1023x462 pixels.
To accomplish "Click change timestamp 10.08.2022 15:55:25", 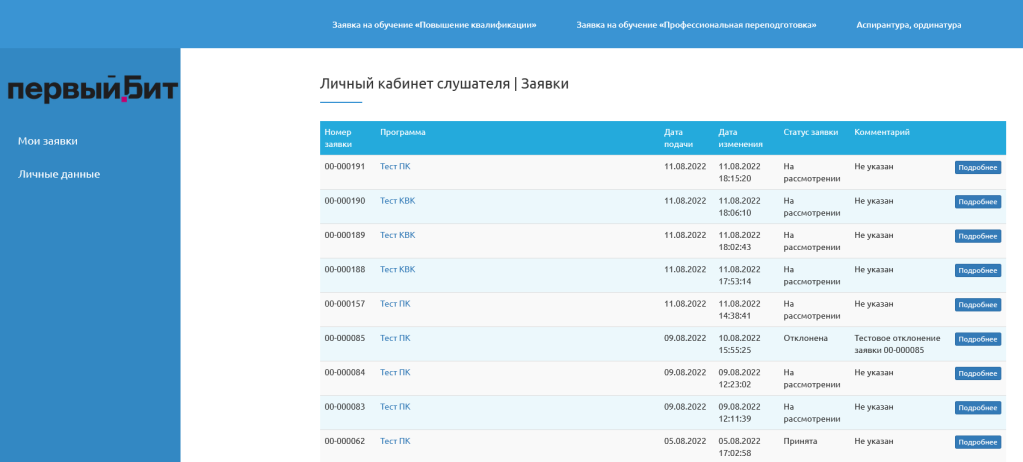I will tap(739, 344).
